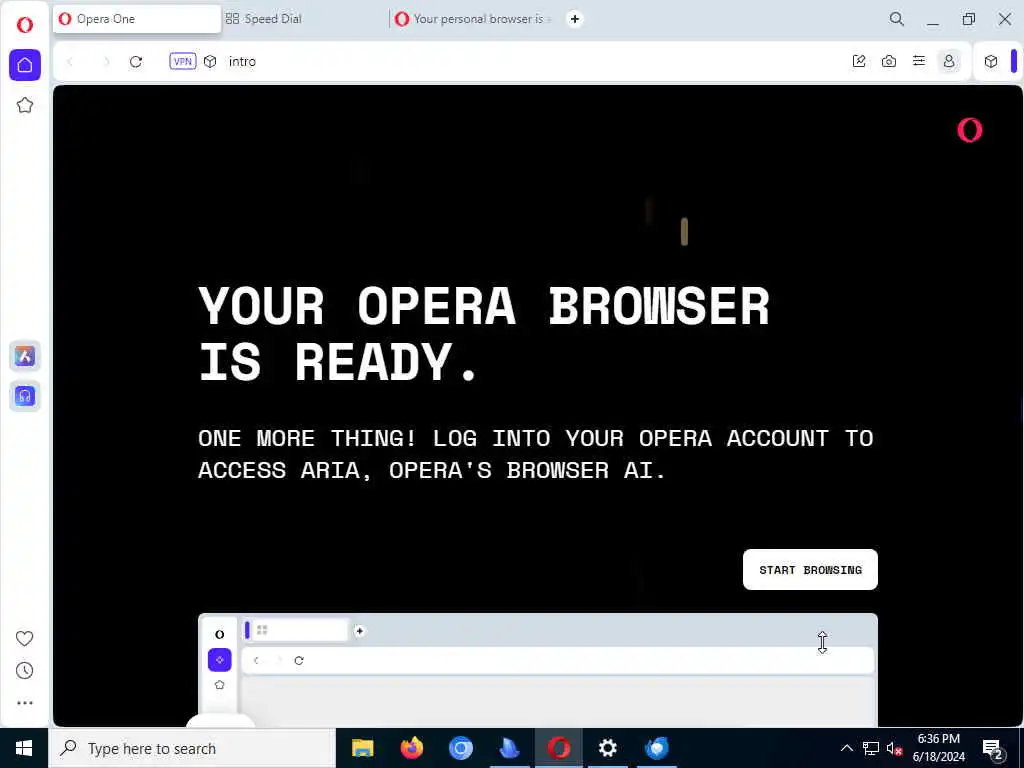Switch to the Speed Dial tab
Viewport: 1024px width, 768px height.
point(304,19)
